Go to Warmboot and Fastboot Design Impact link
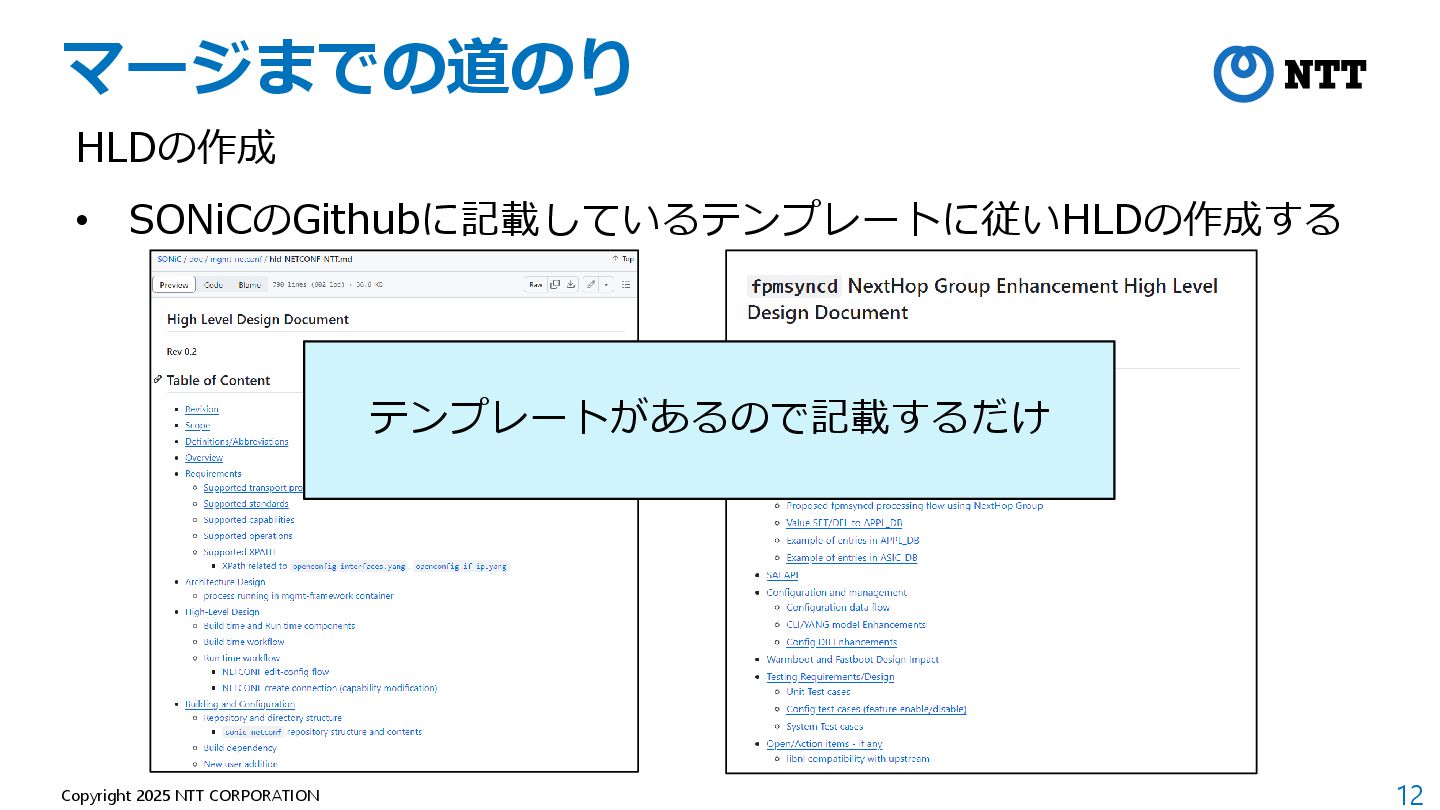This screenshot has height=810, width=1440. [x=852, y=660]
